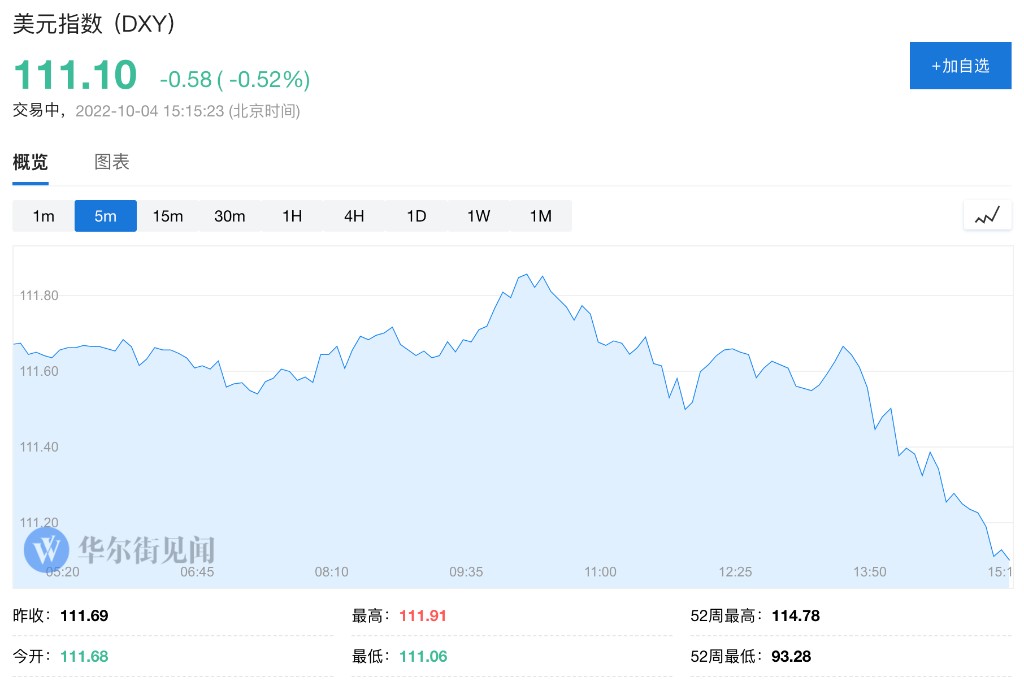Select the 1m interval
This screenshot has height=686, width=1024.
[43, 216]
